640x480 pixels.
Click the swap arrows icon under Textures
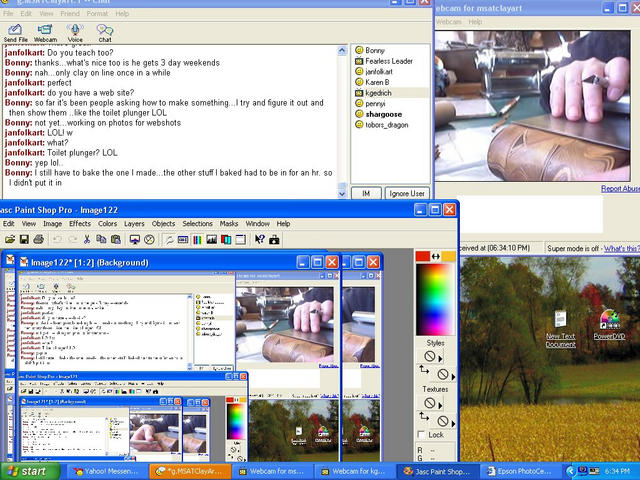pyautogui.click(x=424, y=417)
